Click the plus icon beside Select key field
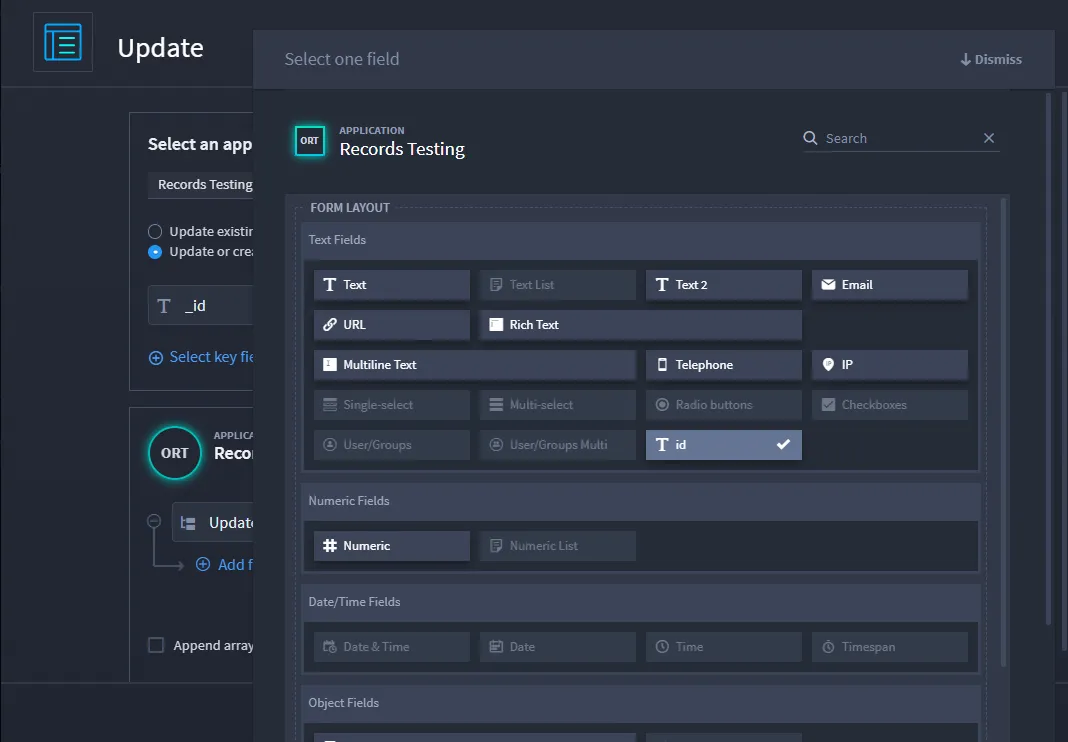Screen dimensions: 1068x742 point(156,358)
